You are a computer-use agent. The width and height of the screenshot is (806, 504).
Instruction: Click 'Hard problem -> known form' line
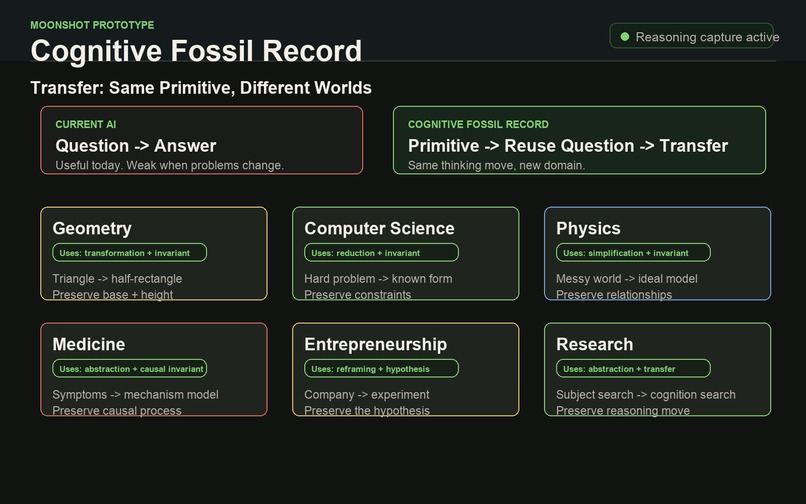(378, 279)
